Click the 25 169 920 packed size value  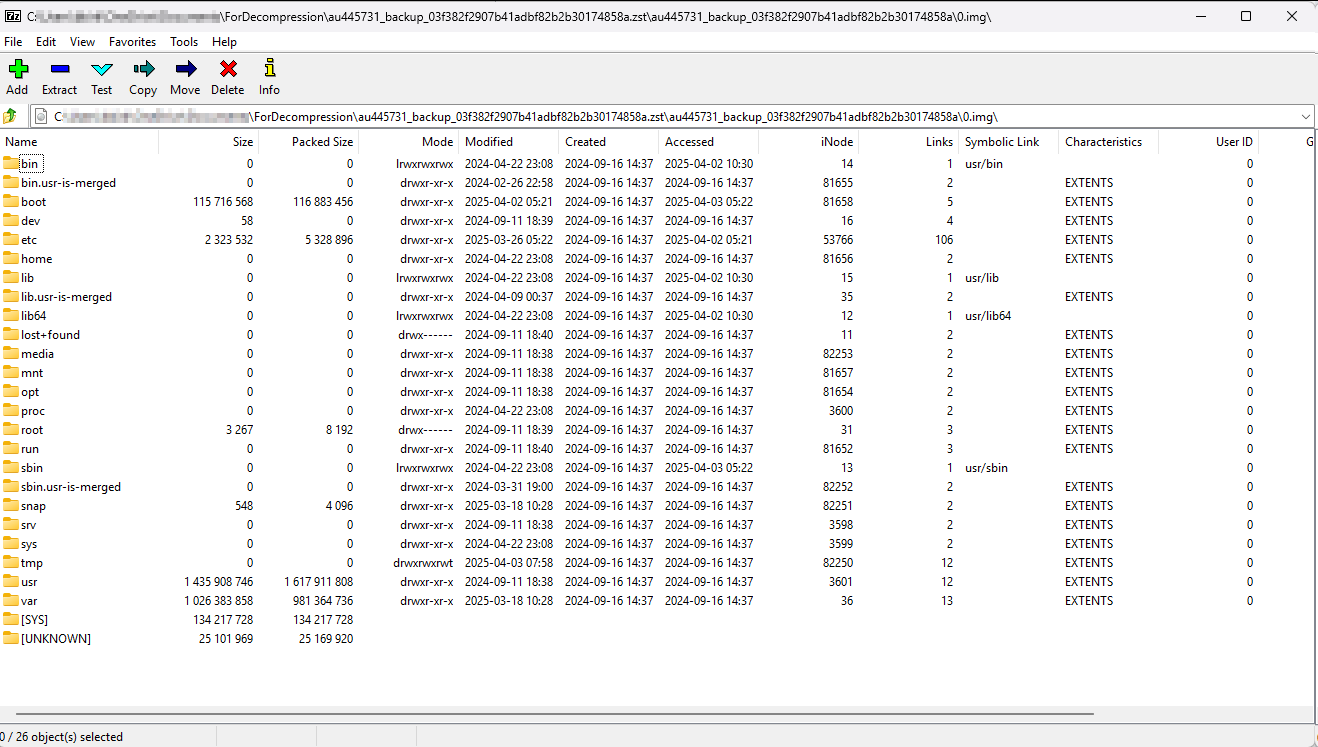click(326, 639)
